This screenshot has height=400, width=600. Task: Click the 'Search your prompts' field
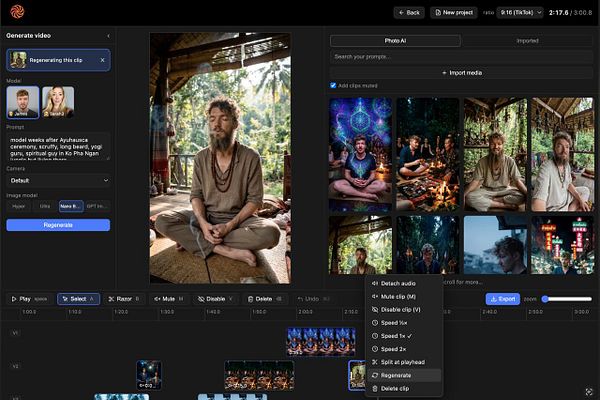[x=461, y=57]
